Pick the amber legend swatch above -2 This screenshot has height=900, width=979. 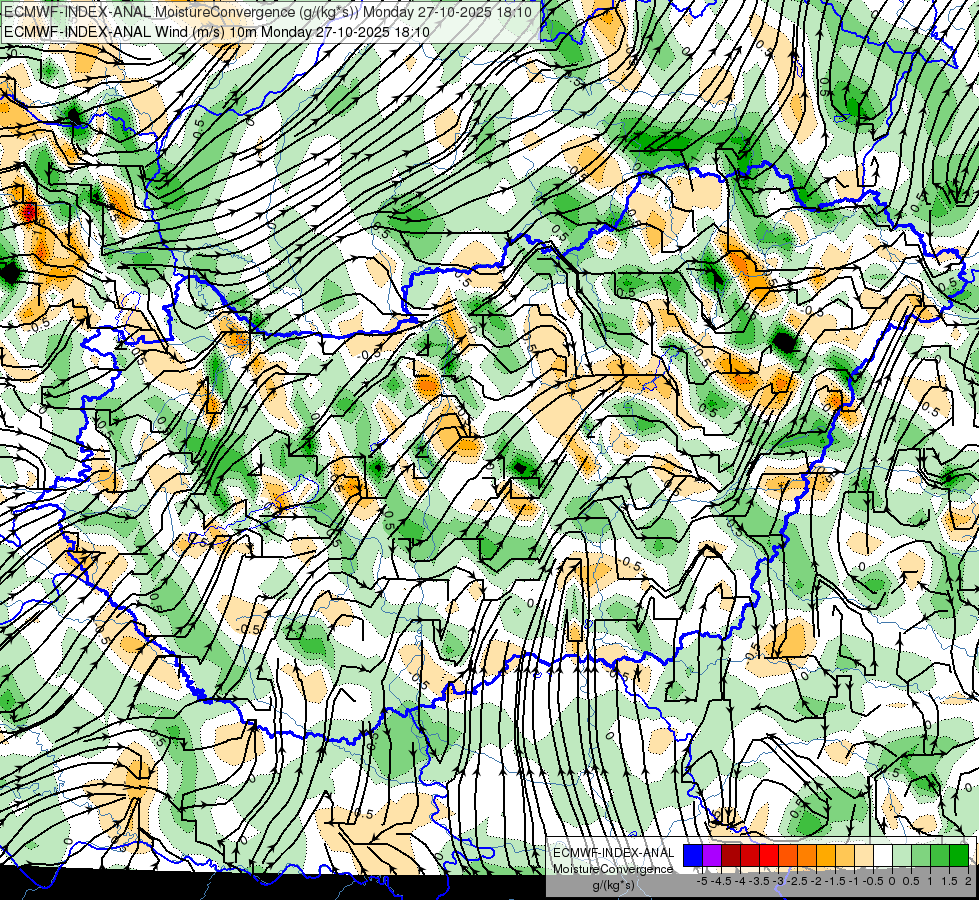(x=825, y=855)
